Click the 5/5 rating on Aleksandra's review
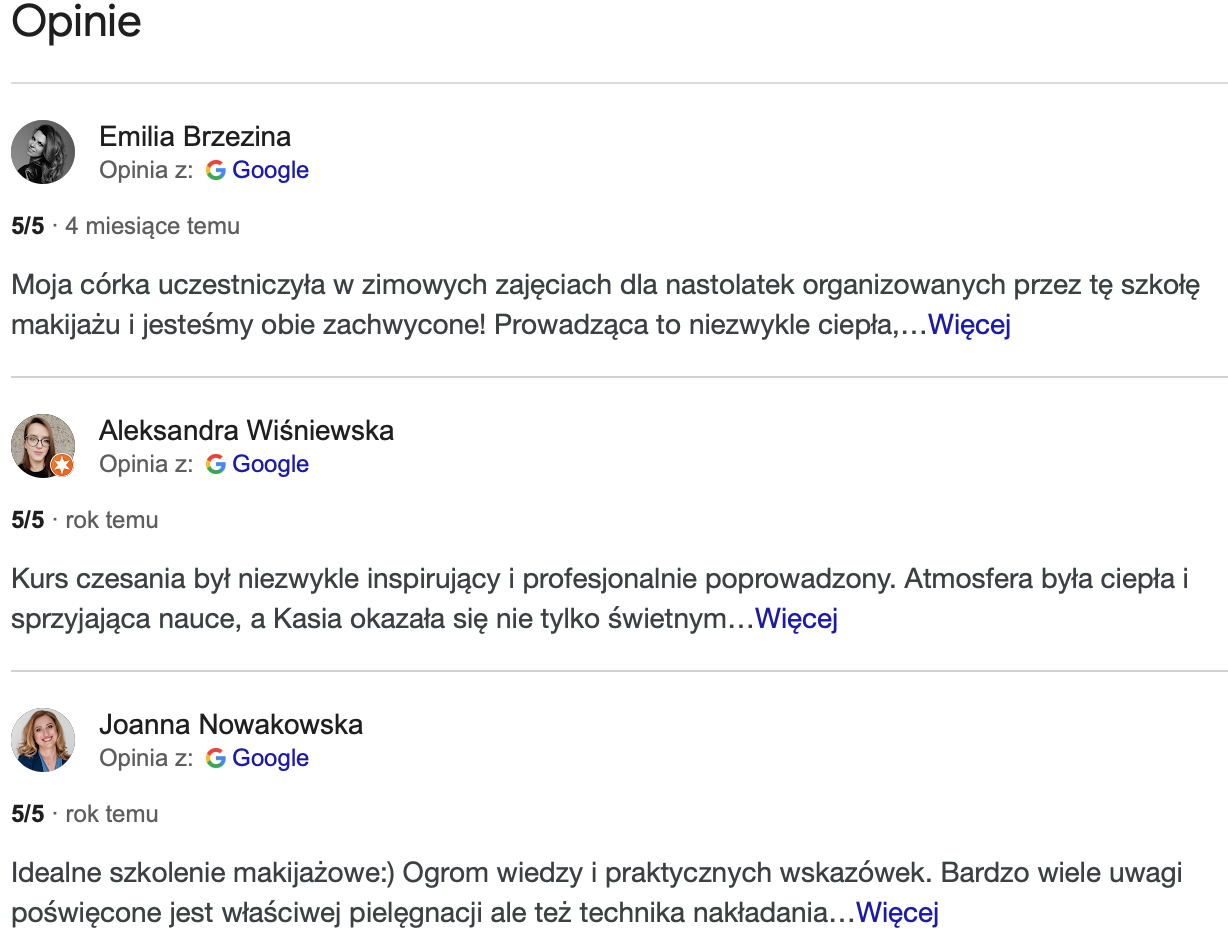This screenshot has height=950, width=1228. (28, 520)
